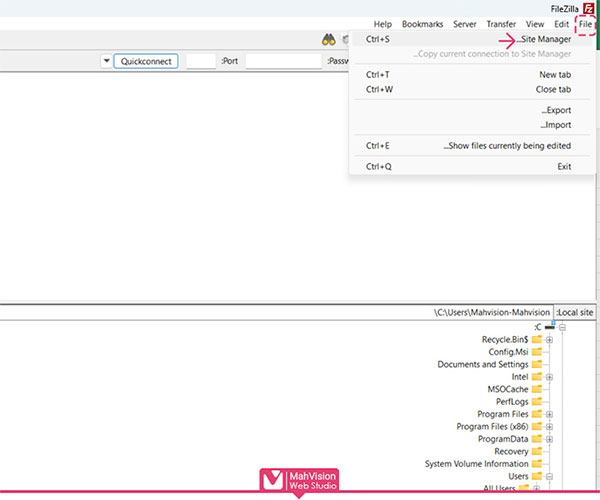Collapse the C: drive tree node
The image size is (600, 500).
coord(562,327)
